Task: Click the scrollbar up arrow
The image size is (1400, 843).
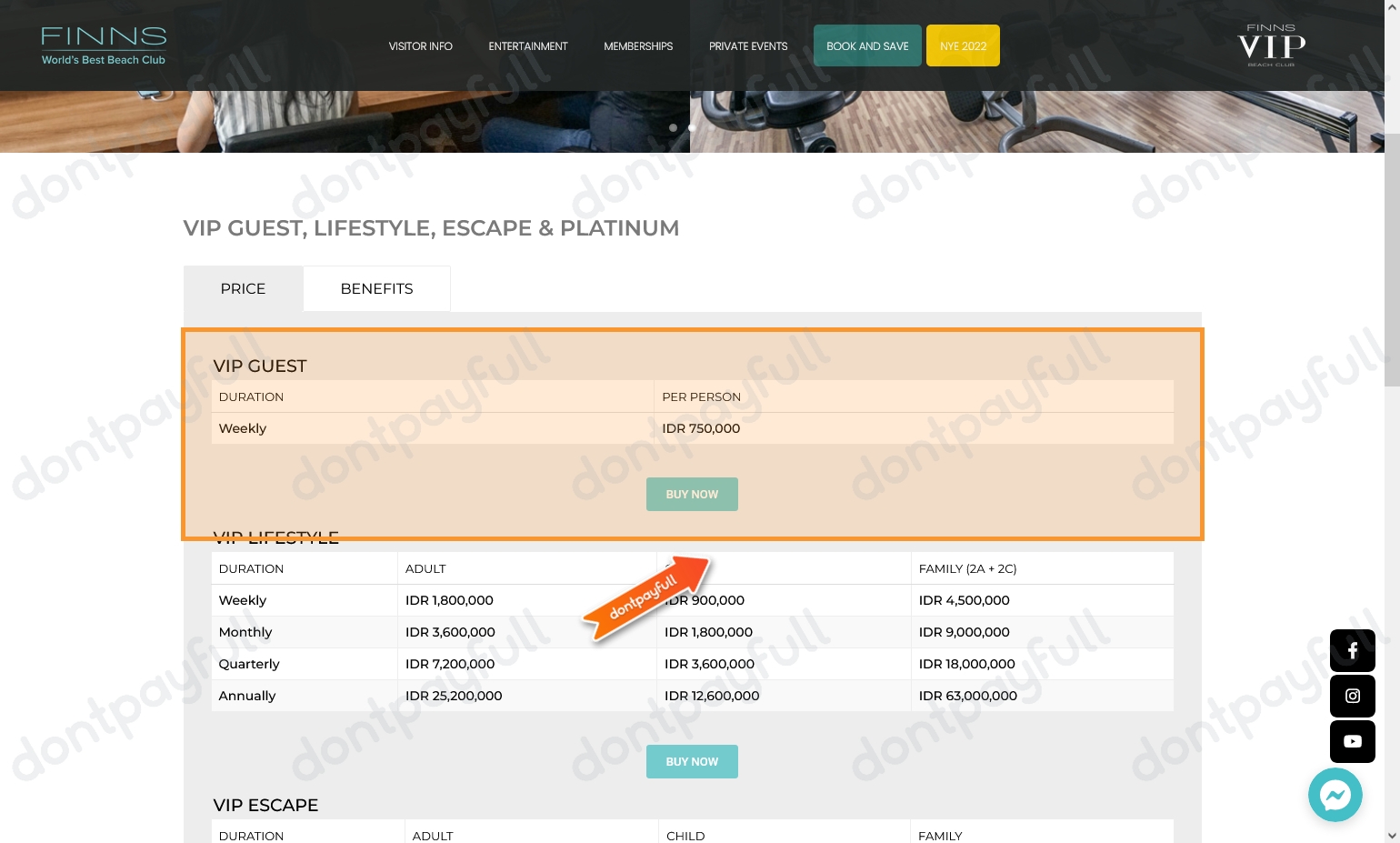Action: [x=1391, y=5]
